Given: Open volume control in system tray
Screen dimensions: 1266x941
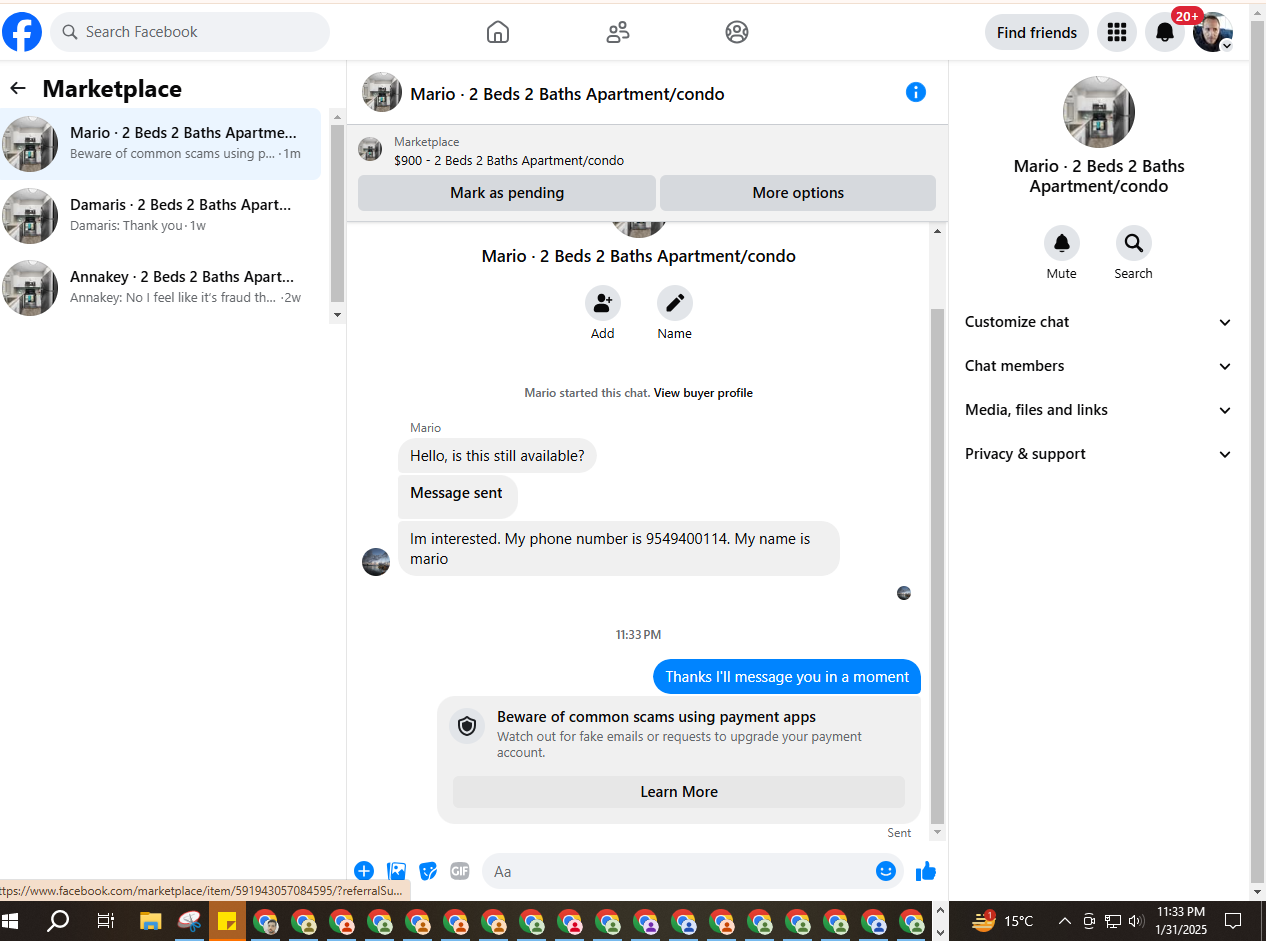Looking at the screenshot, I should tap(1136, 921).
